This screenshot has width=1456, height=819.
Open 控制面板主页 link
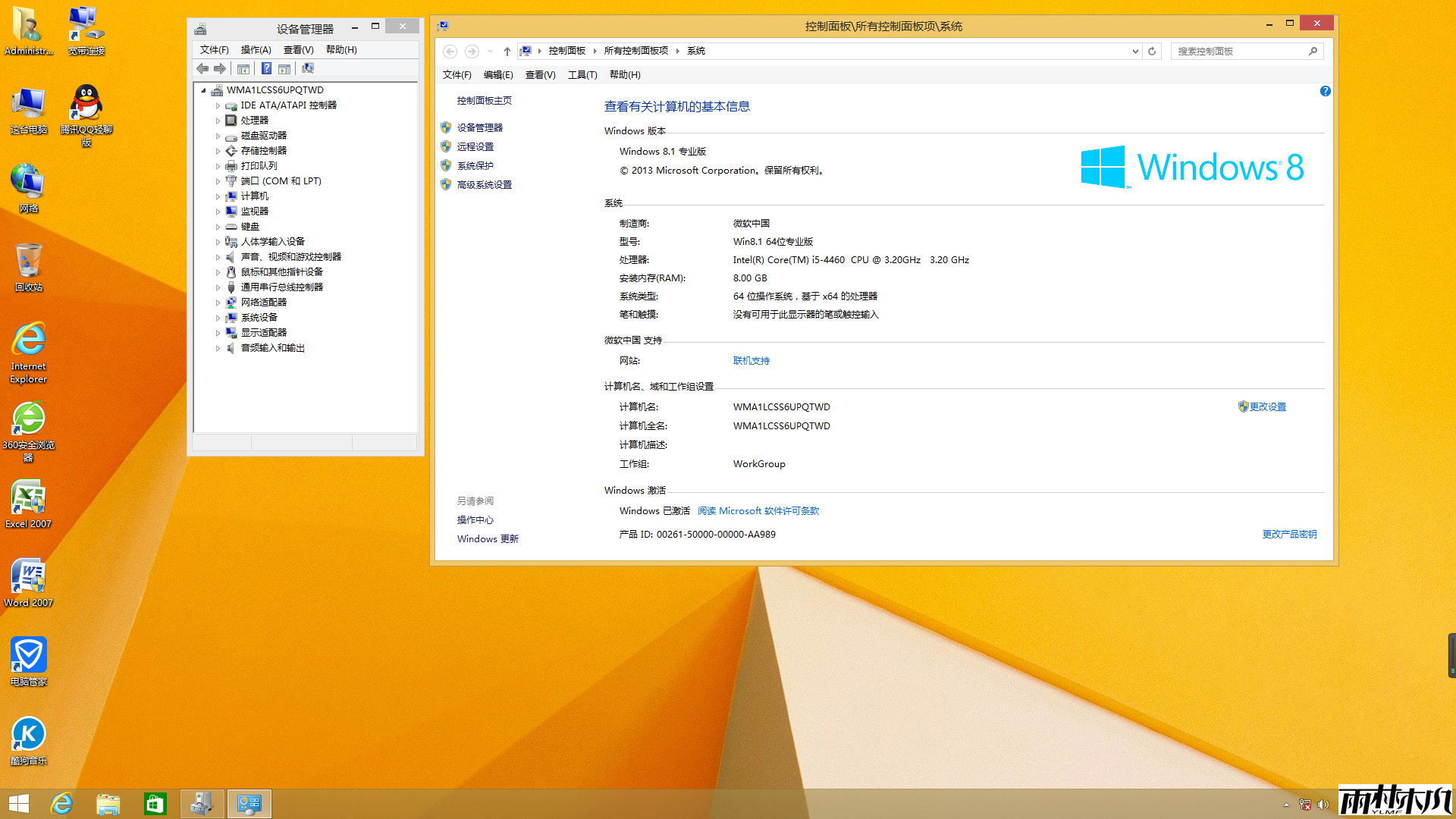click(x=484, y=101)
